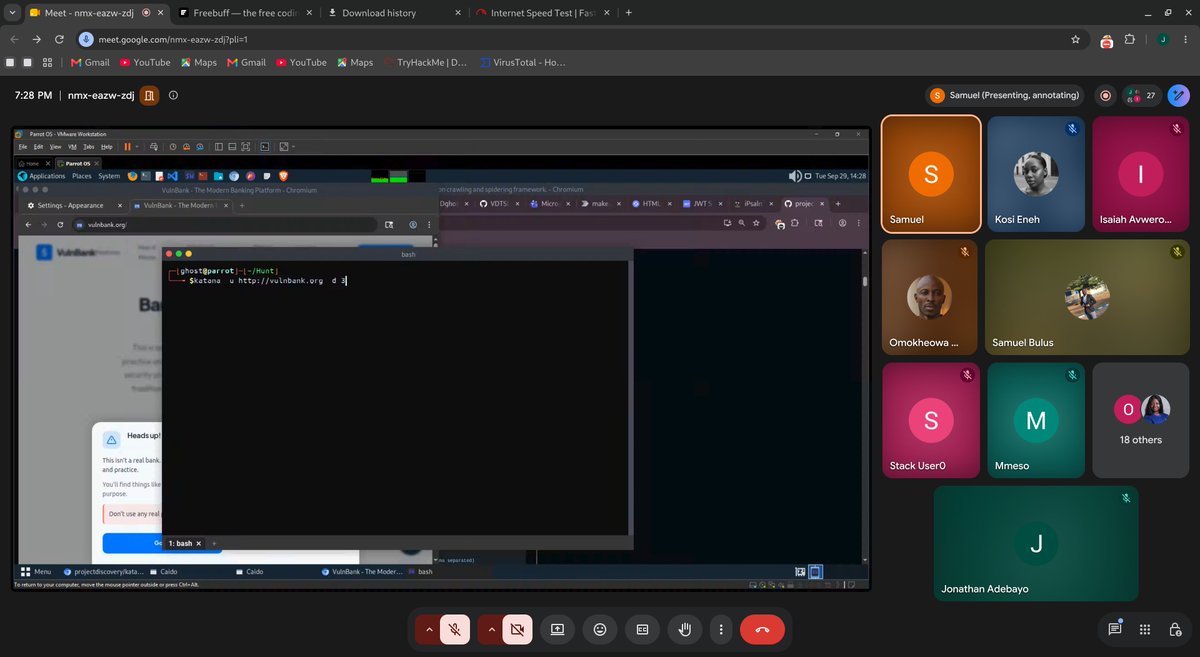This screenshot has width=1200, height=657.
Task: Open the Chrome profile J avatar
Action: click(x=1161, y=39)
